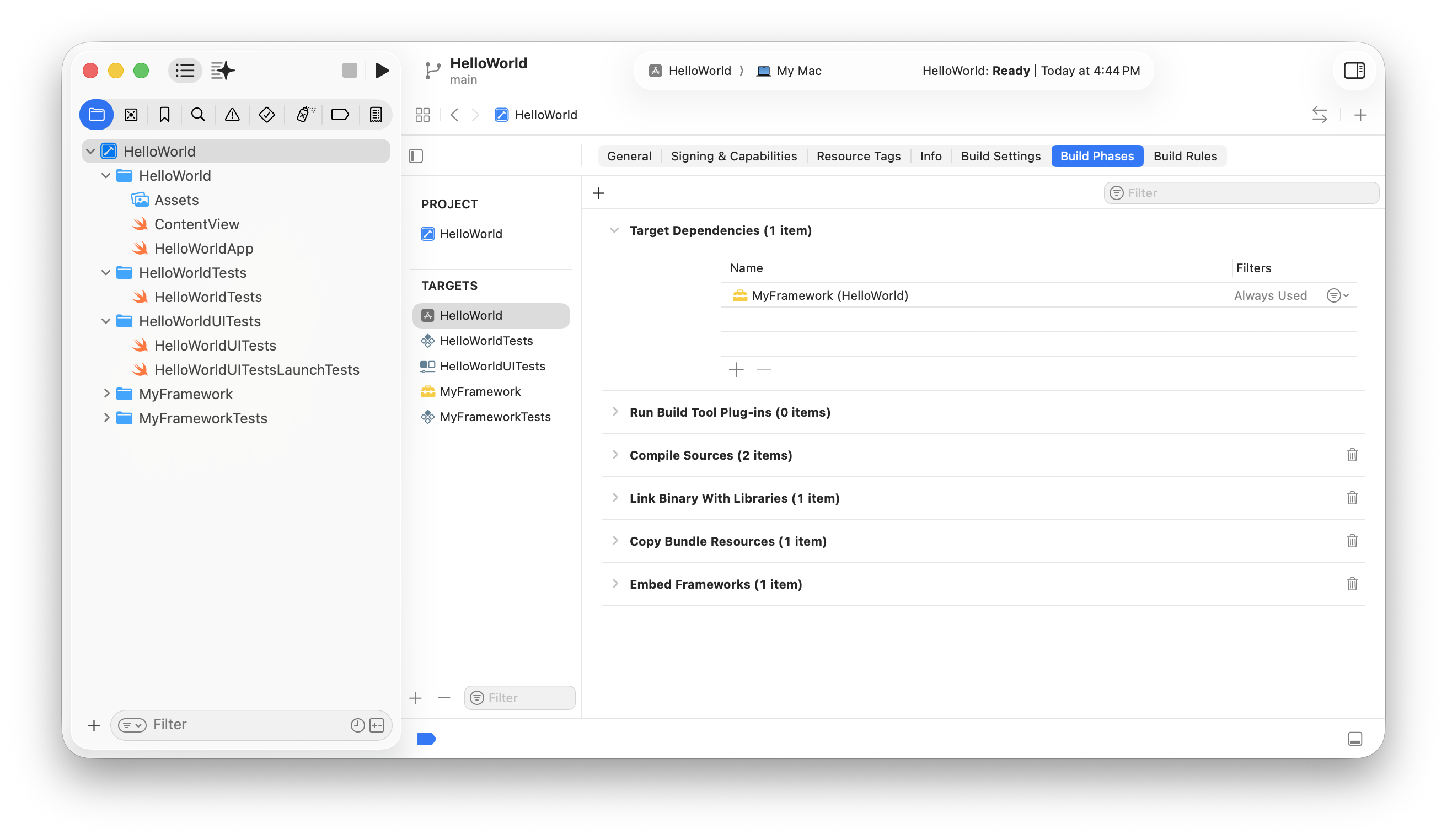The width and height of the screenshot is (1447, 840).
Task: Delete the Link Binary With Libraries phase
Action: (1352, 498)
